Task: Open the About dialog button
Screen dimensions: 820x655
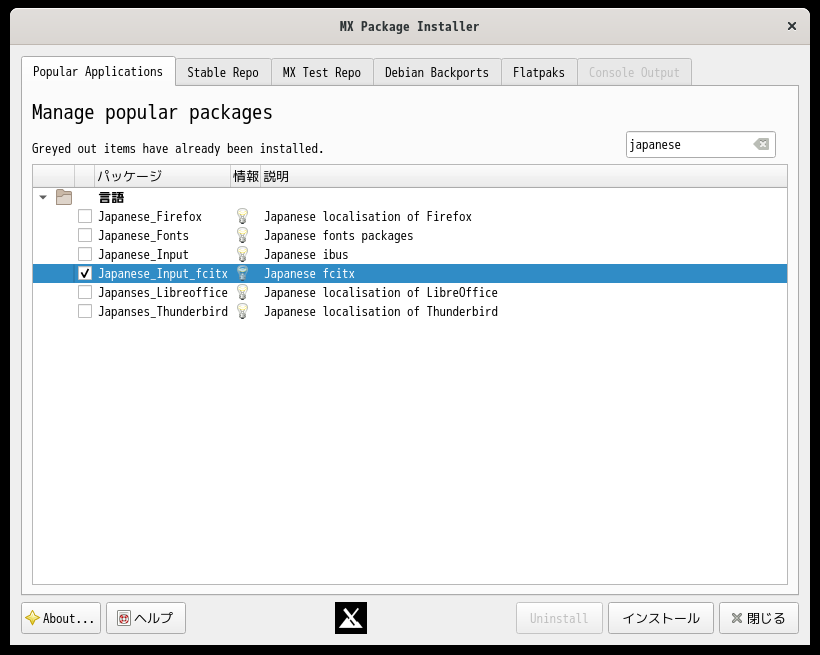Action: [61, 618]
